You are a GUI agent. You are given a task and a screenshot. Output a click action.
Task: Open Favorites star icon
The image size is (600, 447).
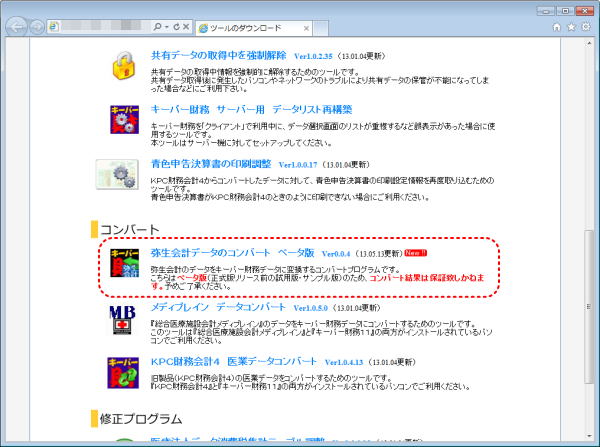click(x=571, y=27)
